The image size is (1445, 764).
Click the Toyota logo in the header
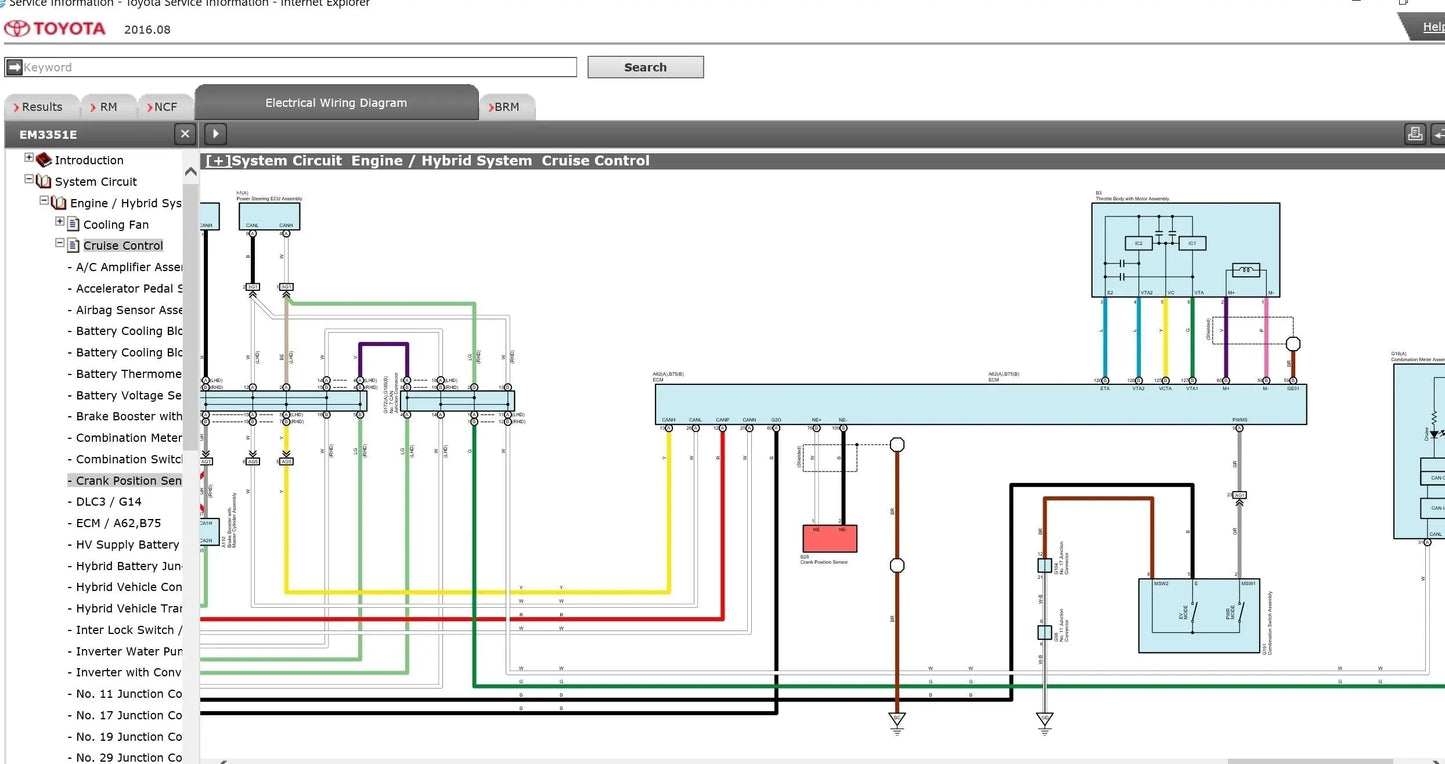point(55,28)
